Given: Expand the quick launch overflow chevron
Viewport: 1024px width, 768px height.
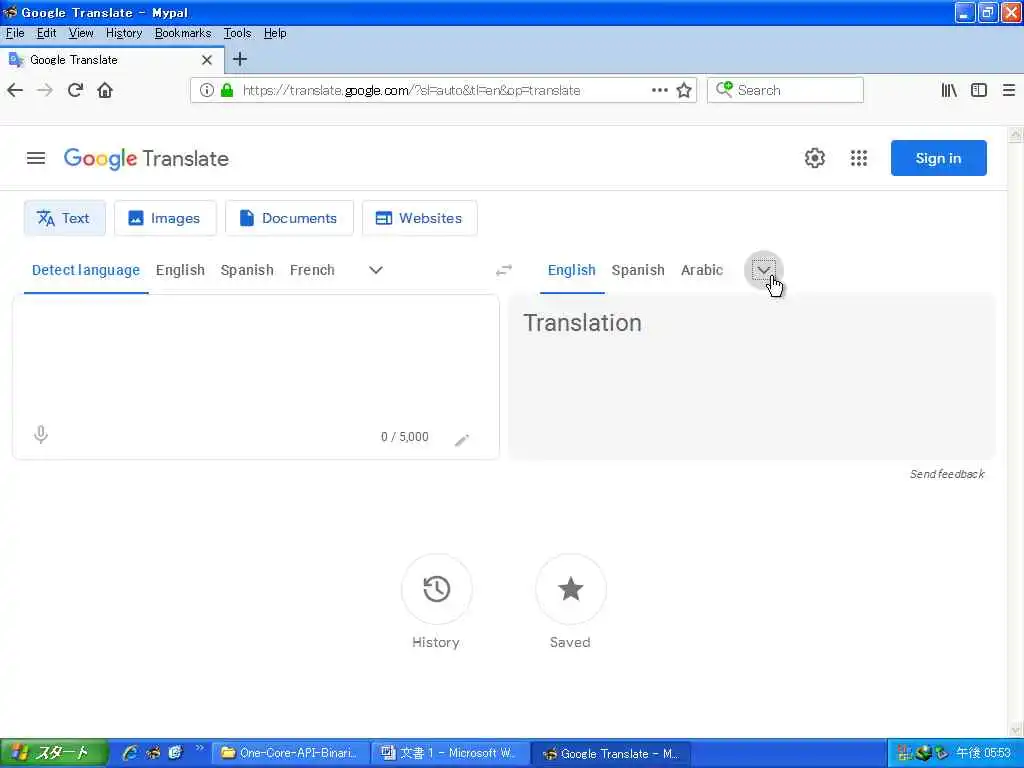Looking at the screenshot, I should tap(199, 748).
